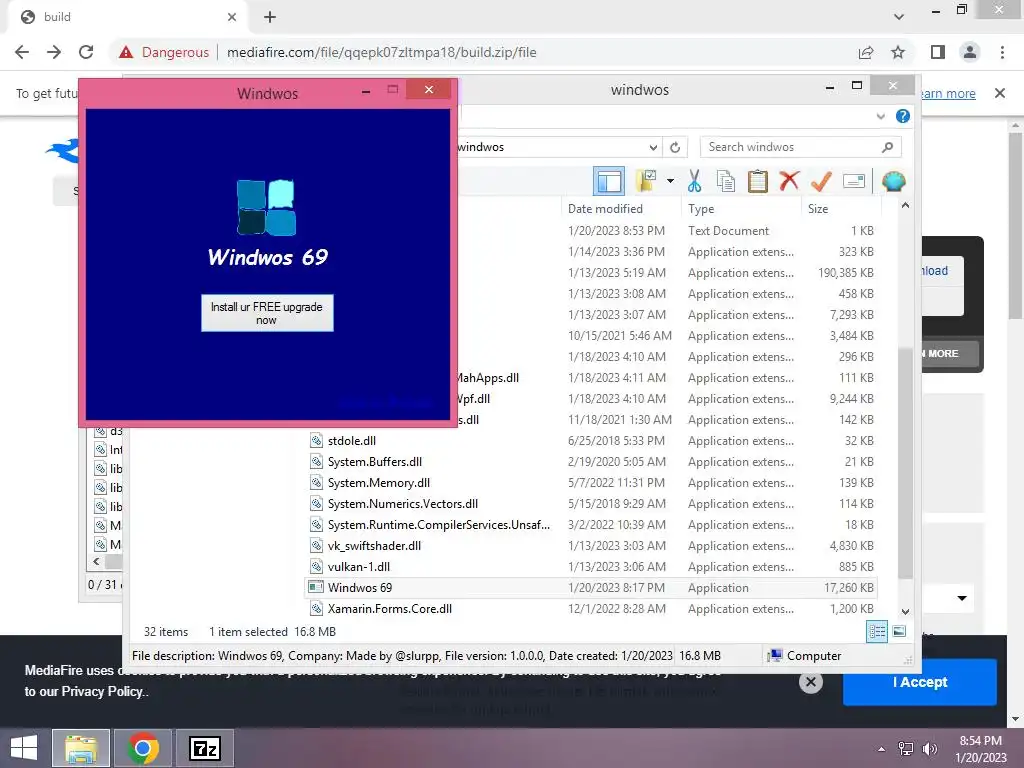
Task: Open 7-Zip from the taskbar
Action: (x=205, y=748)
